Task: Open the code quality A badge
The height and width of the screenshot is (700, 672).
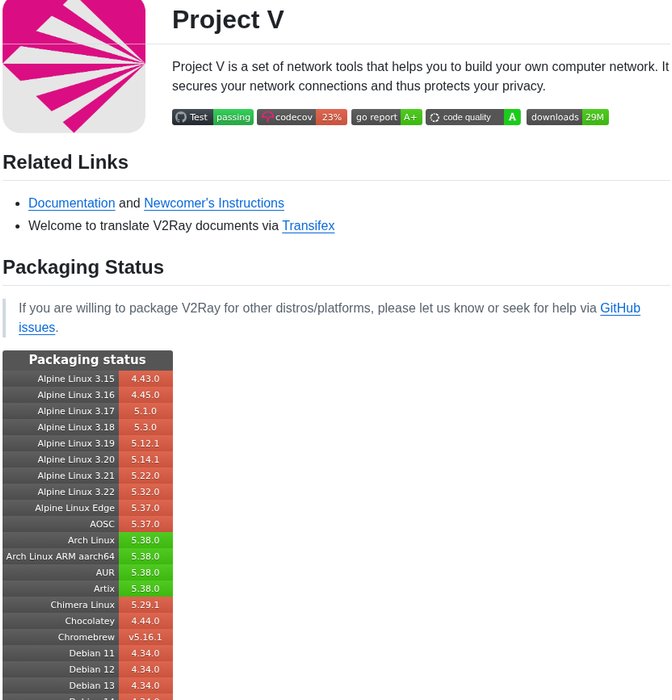Action: pyautogui.click(x=473, y=117)
